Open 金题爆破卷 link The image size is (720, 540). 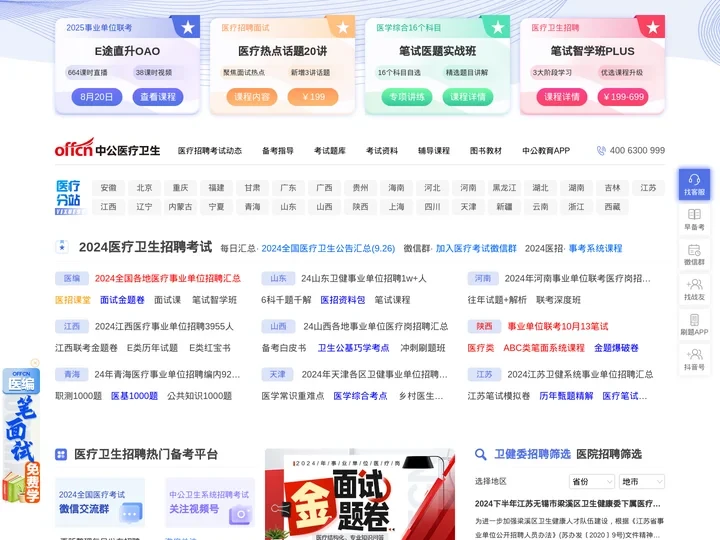[616, 348]
